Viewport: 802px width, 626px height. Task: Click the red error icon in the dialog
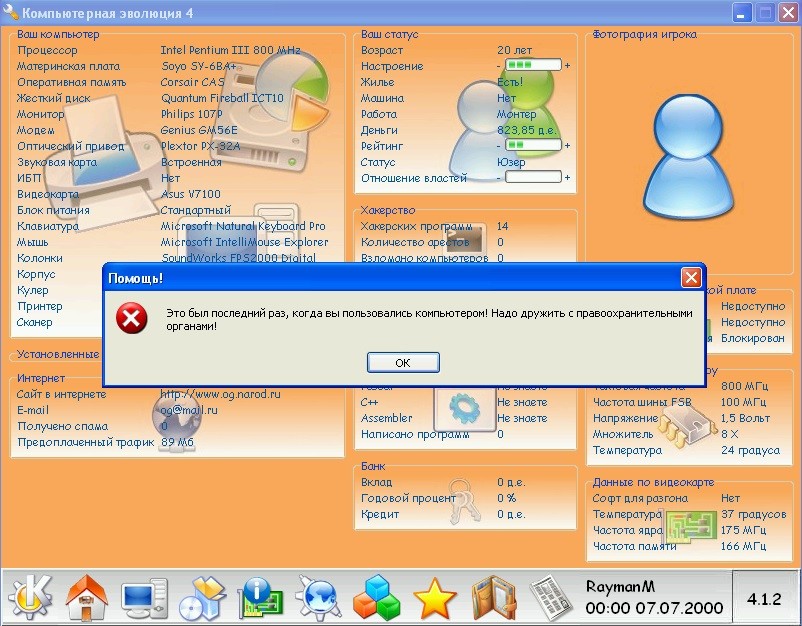point(131,318)
